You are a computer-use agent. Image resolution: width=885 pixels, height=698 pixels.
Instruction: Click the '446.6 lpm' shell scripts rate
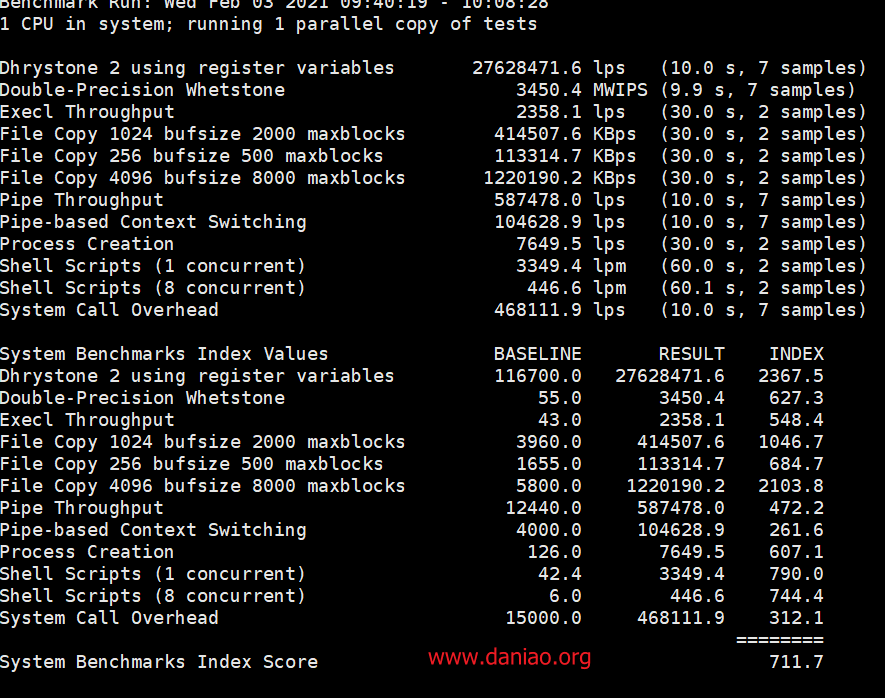coord(576,288)
